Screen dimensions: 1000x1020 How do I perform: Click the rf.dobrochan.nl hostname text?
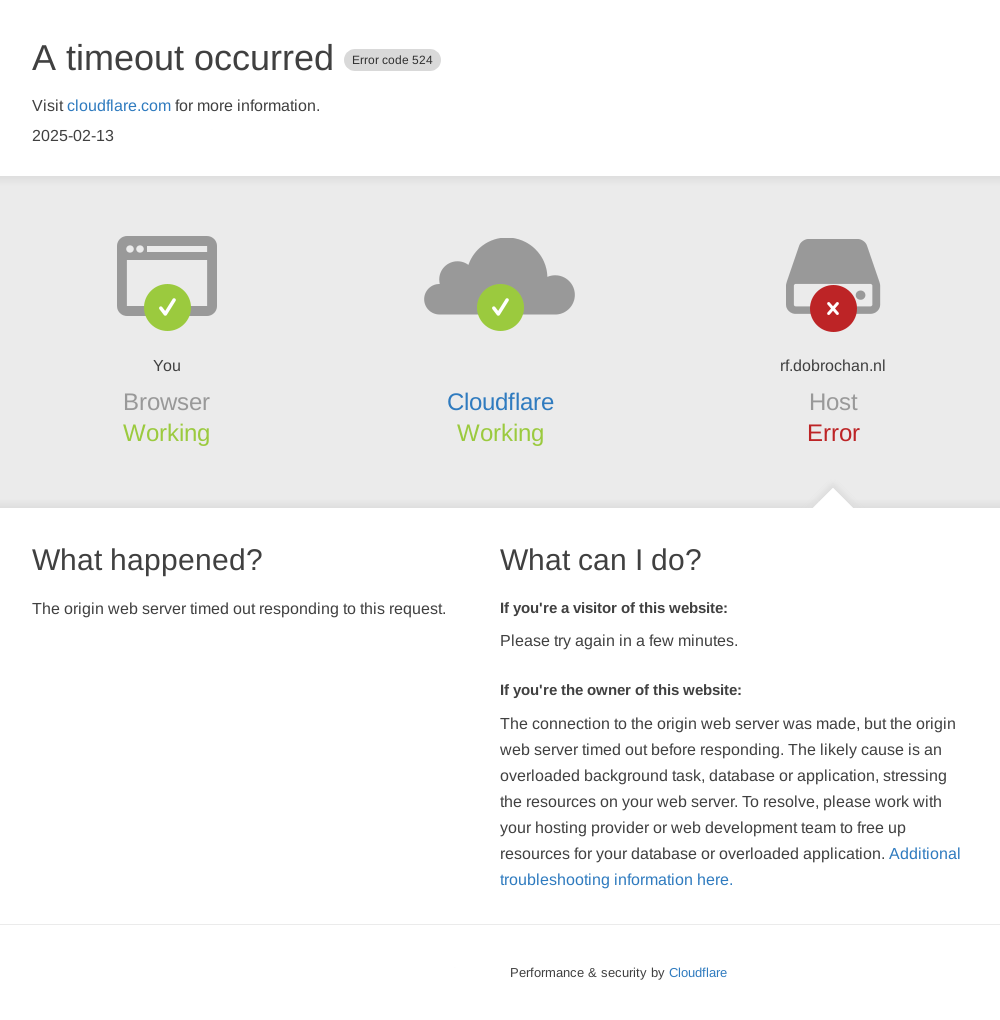(833, 366)
